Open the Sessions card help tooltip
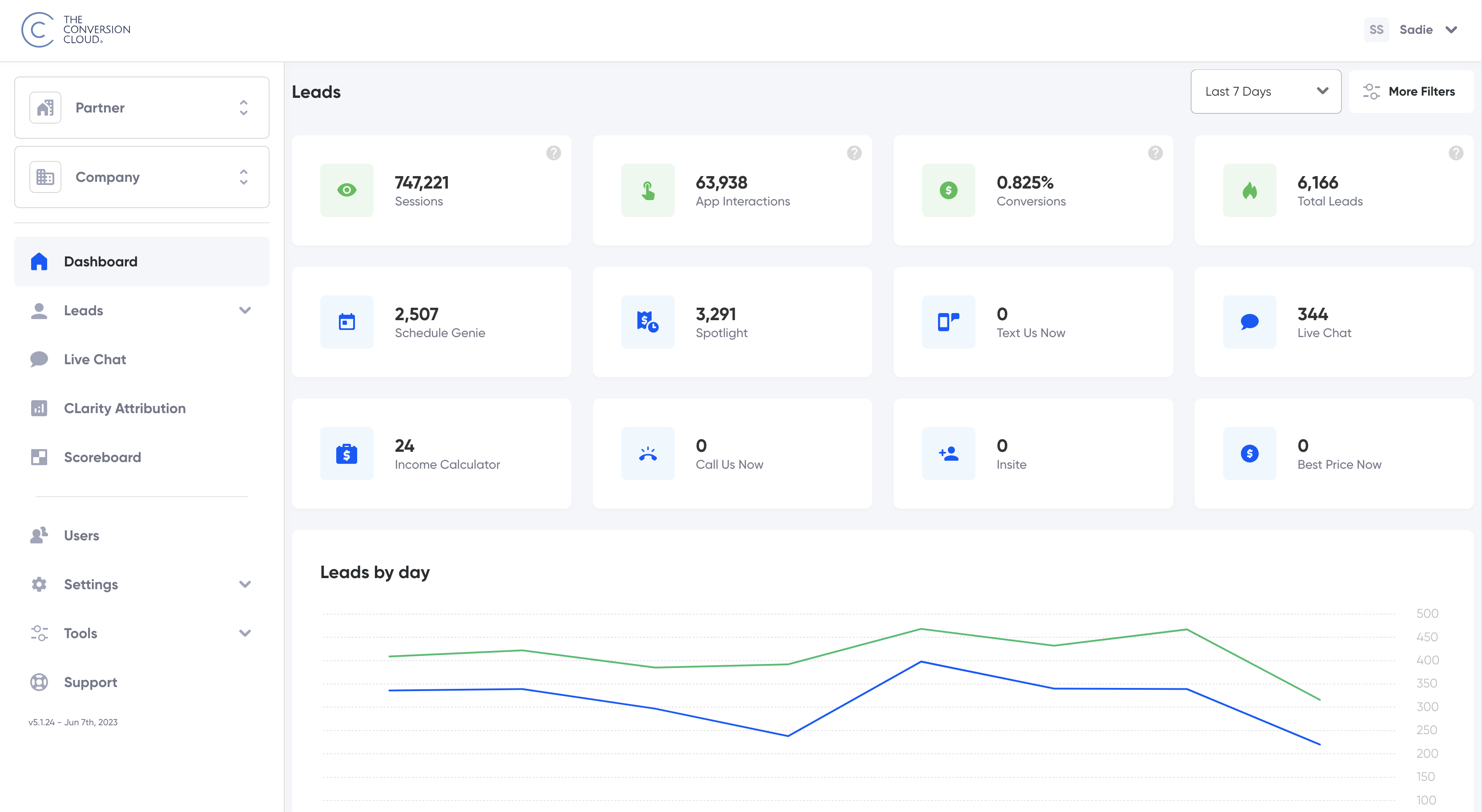The width and height of the screenshot is (1482, 812). pos(553,153)
